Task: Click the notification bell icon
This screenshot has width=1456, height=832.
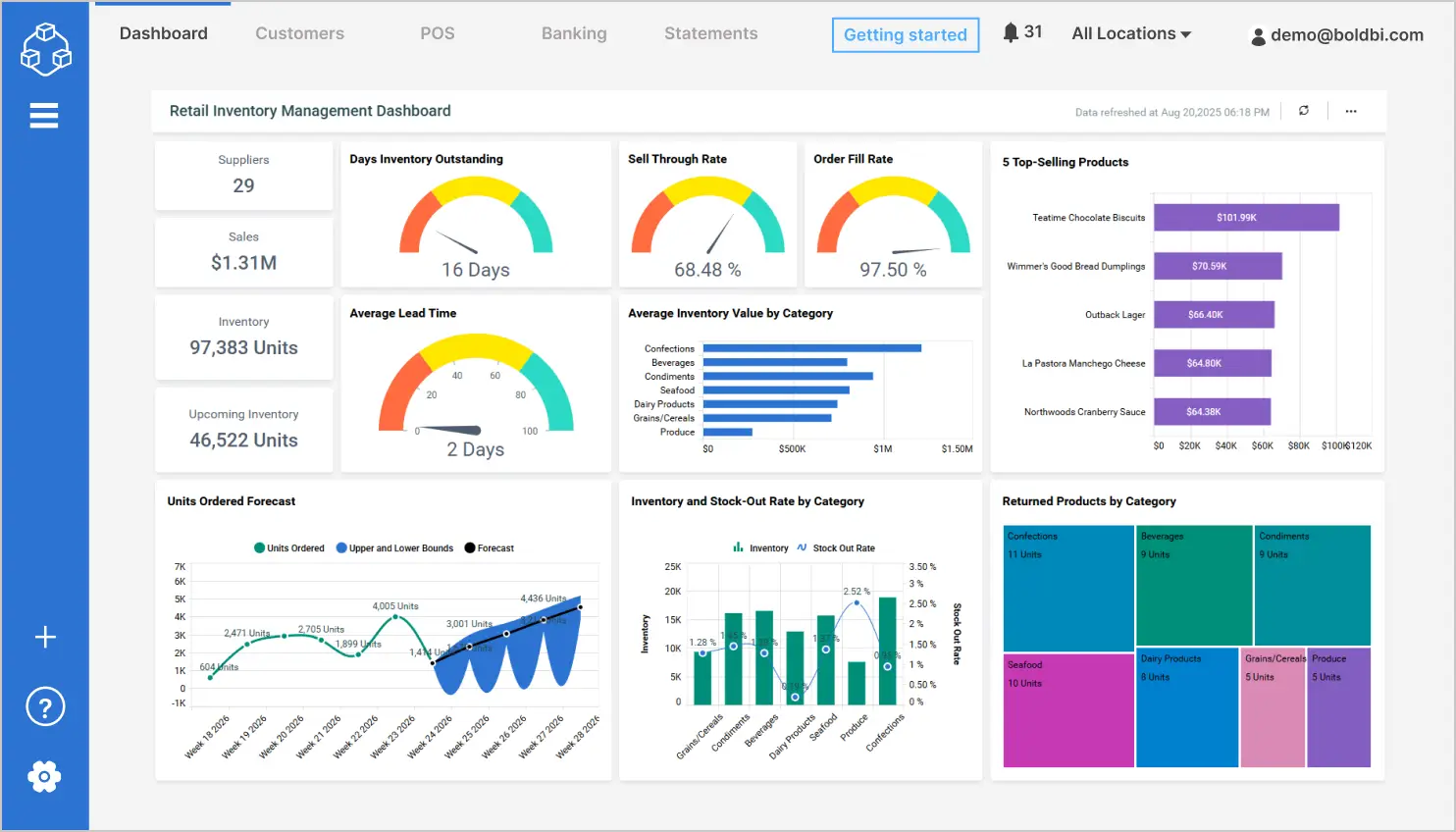Action: coord(1011,32)
